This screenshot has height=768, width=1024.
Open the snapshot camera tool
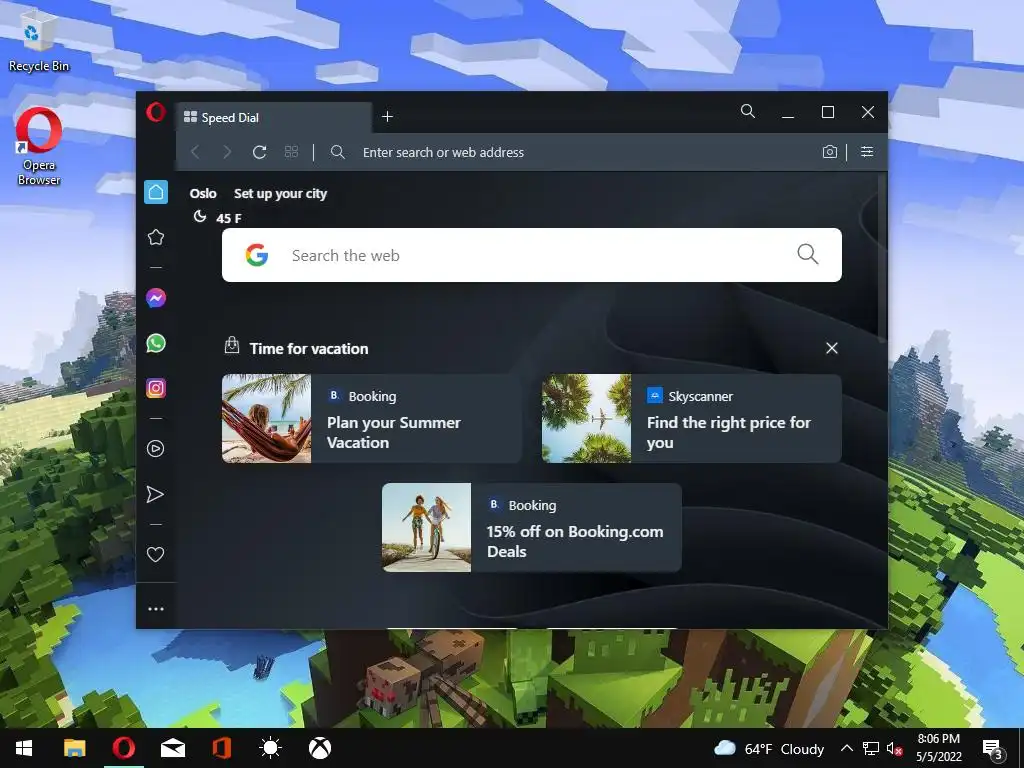click(x=829, y=152)
